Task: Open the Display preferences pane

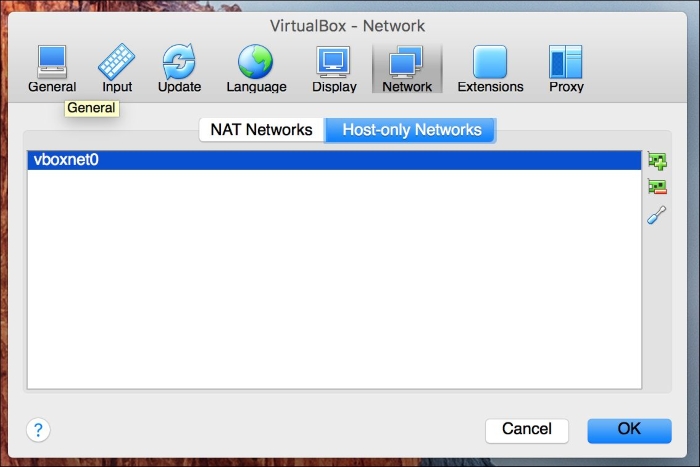Action: pos(334,69)
